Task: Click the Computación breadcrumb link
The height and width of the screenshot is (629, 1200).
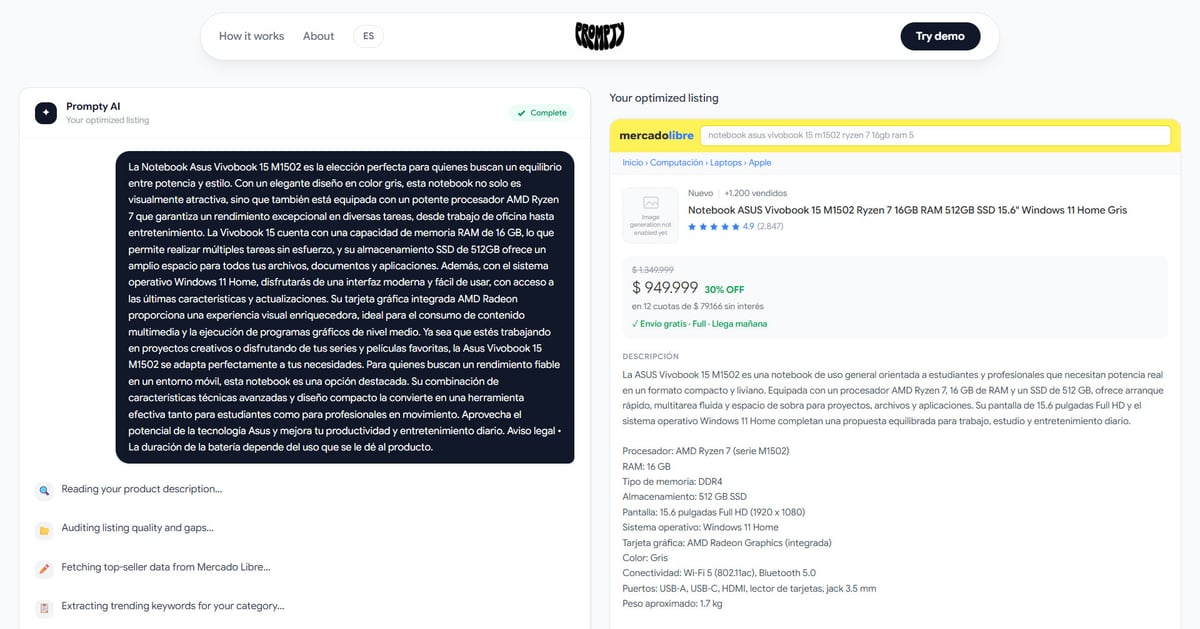Action: click(x=677, y=162)
